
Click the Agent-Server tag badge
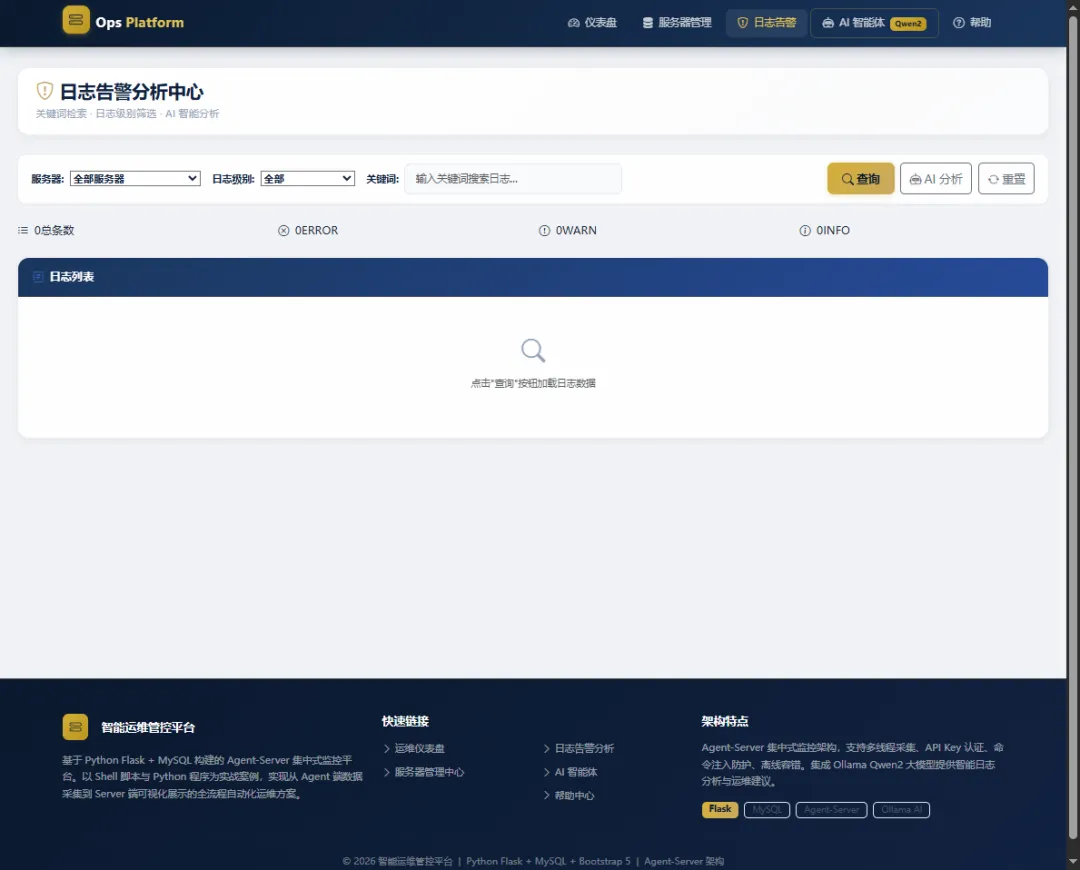831,809
